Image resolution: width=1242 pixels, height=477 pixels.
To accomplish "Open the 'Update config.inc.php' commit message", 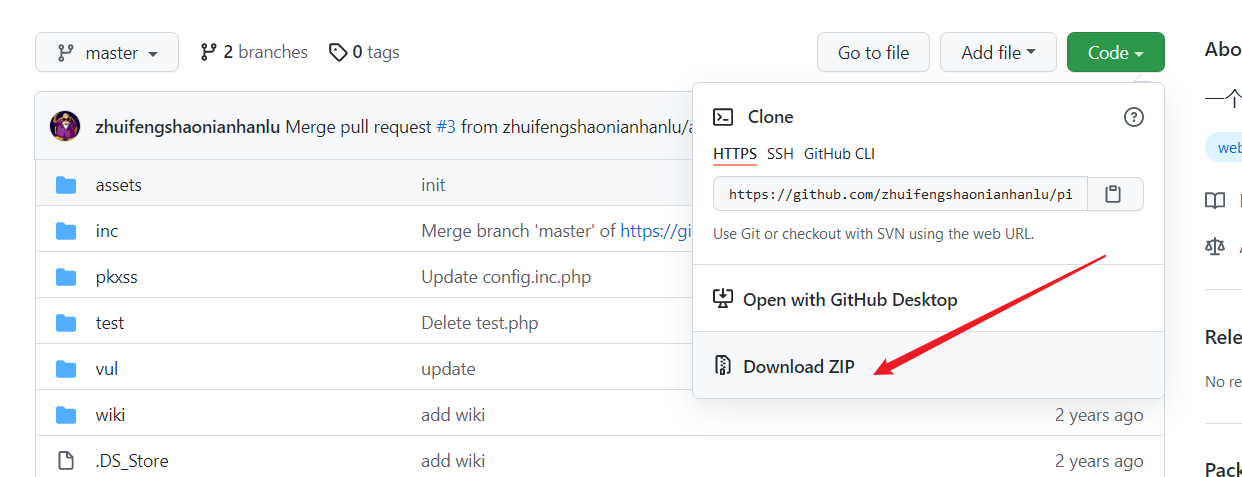I will point(506,277).
